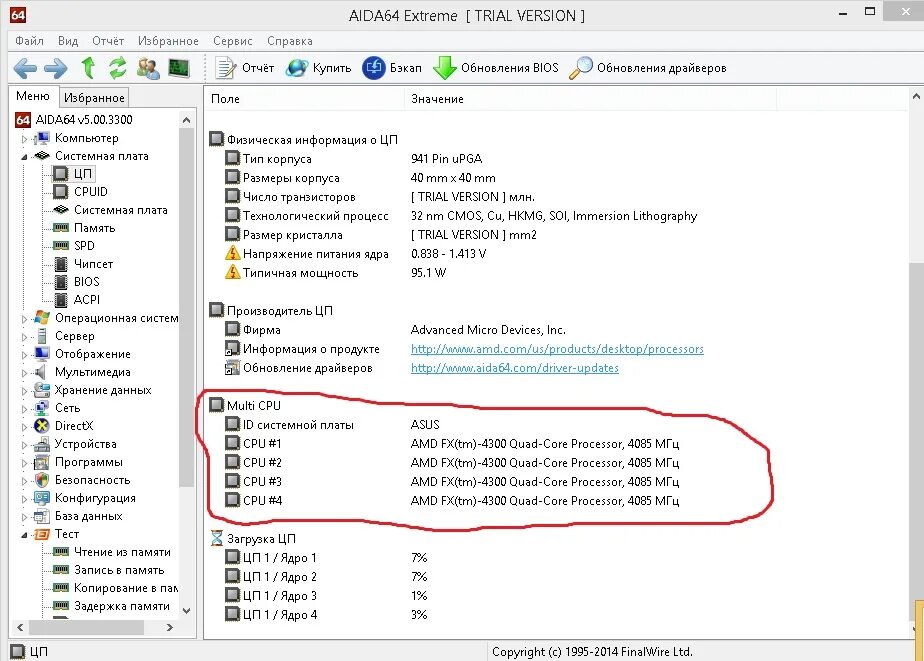
Task: Click the Напряжение питания ядра warning icon
Action: pos(233,253)
